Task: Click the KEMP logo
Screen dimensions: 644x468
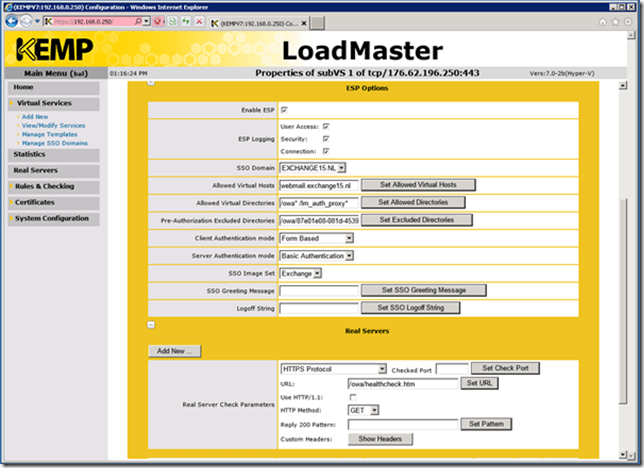Action: [55, 50]
